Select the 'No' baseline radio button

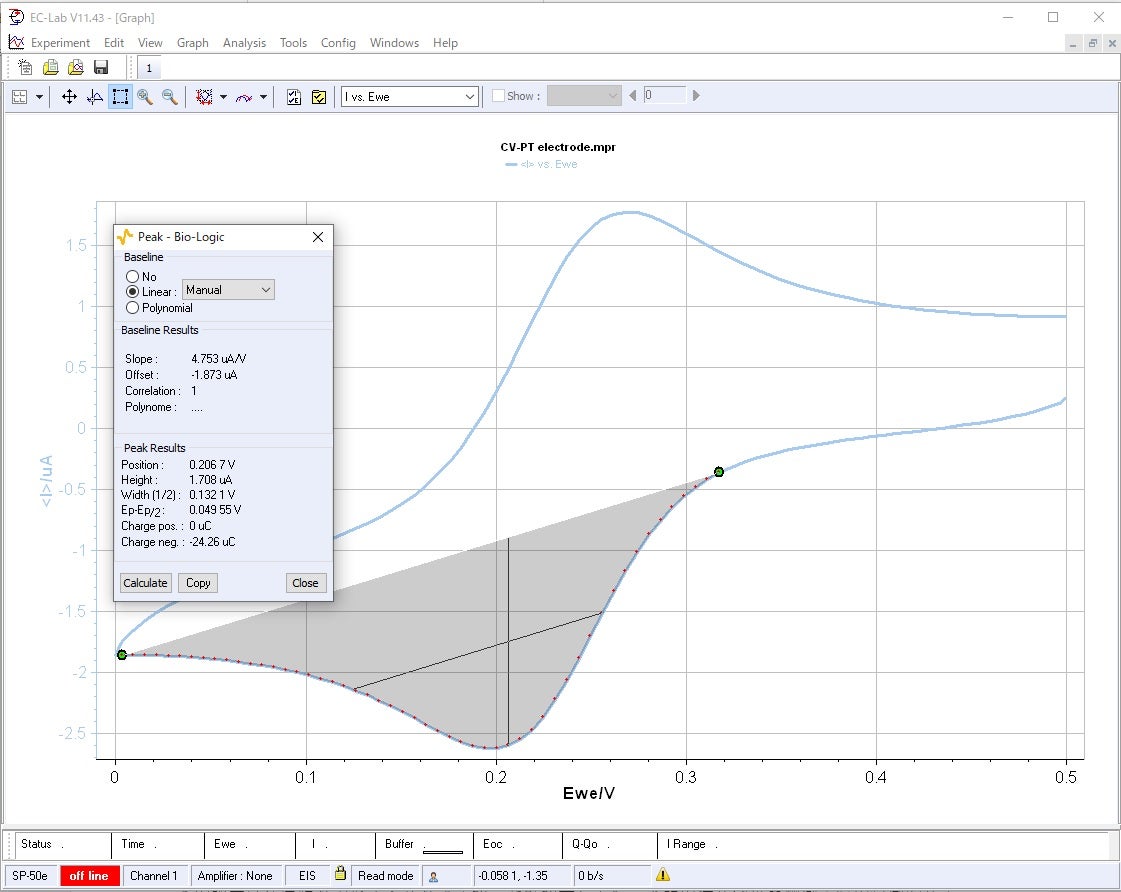(x=132, y=276)
